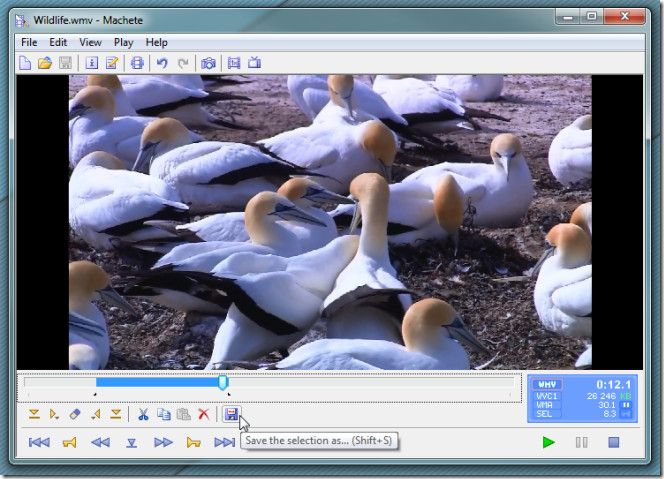Open the Help menu
This screenshot has height=479, width=664.
point(156,42)
